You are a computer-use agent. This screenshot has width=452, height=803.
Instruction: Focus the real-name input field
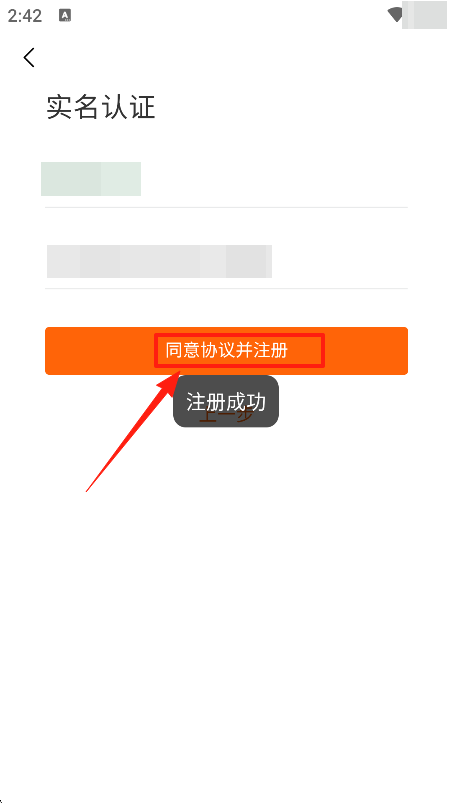tap(226, 179)
